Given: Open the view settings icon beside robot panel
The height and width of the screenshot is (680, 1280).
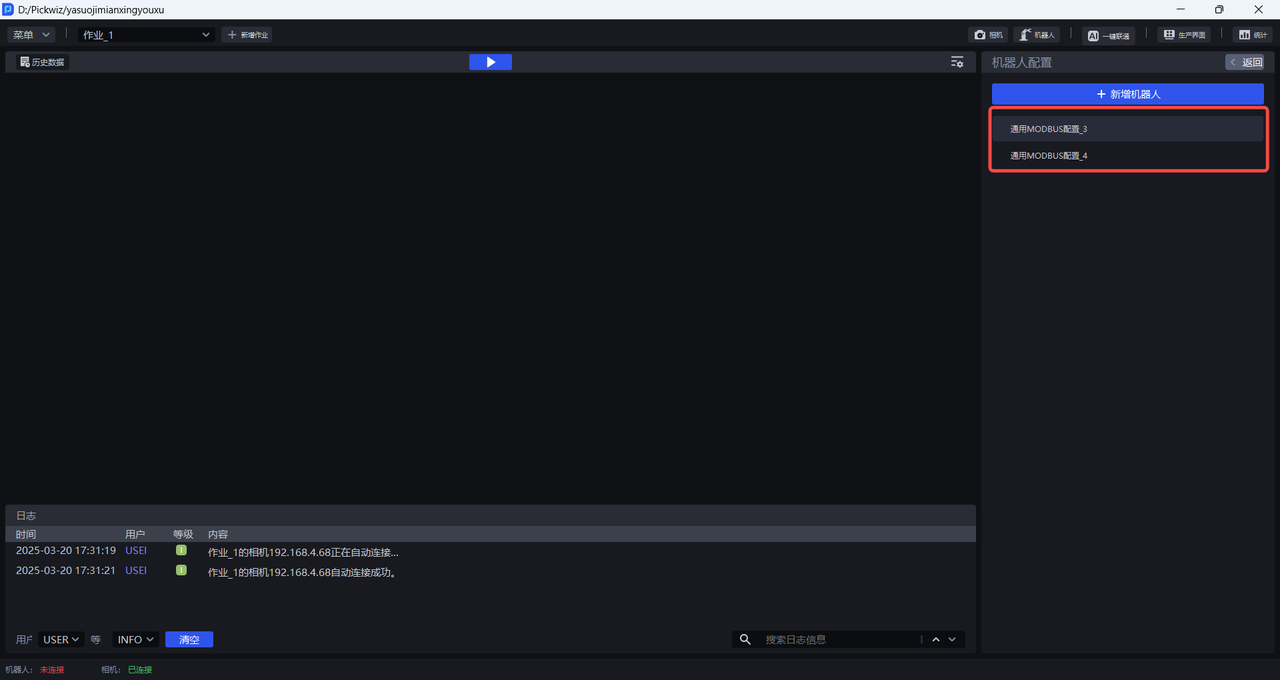Looking at the screenshot, I should click(x=957, y=62).
